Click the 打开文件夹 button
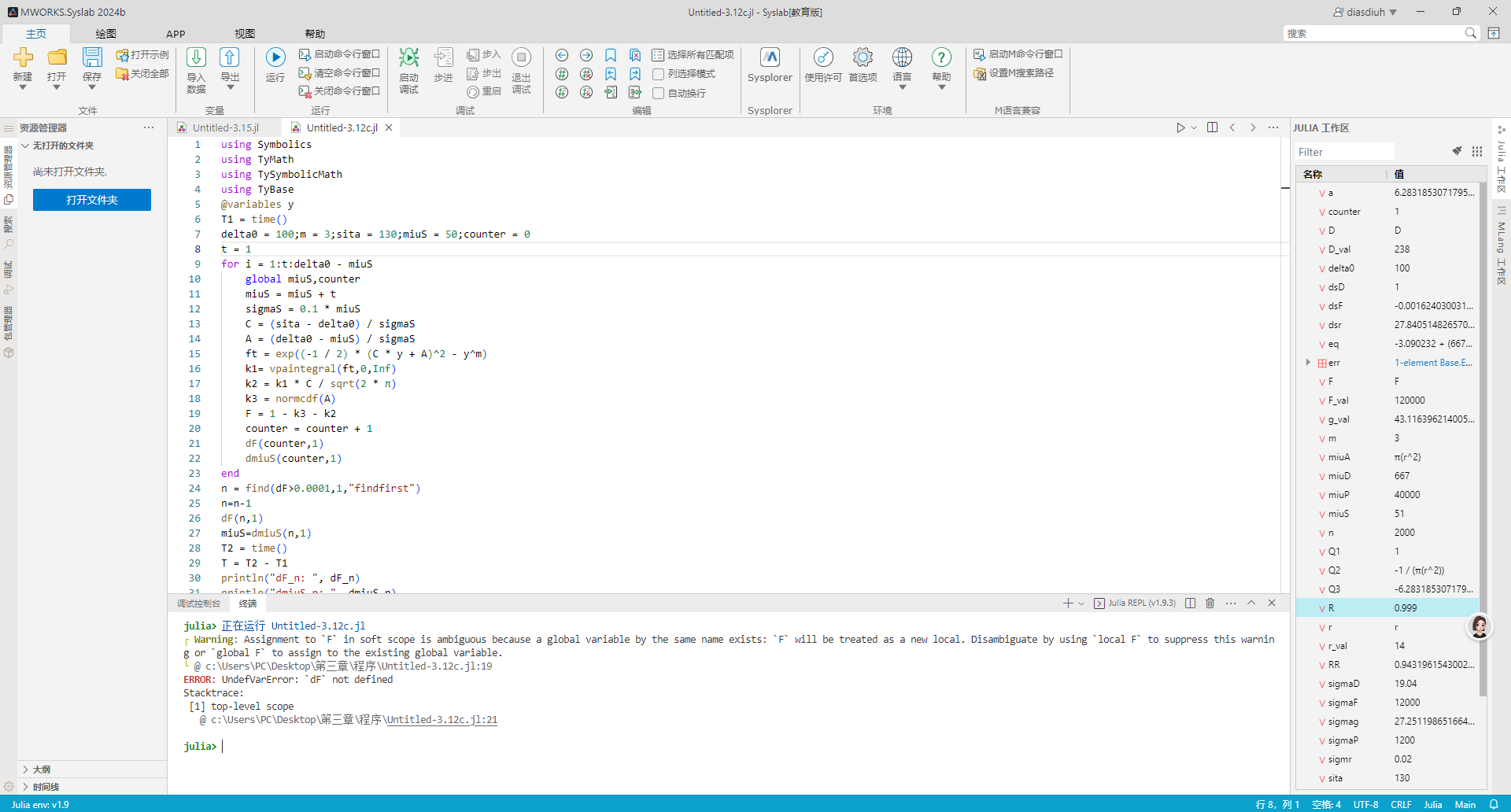1511x812 pixels. click(92, 200)
